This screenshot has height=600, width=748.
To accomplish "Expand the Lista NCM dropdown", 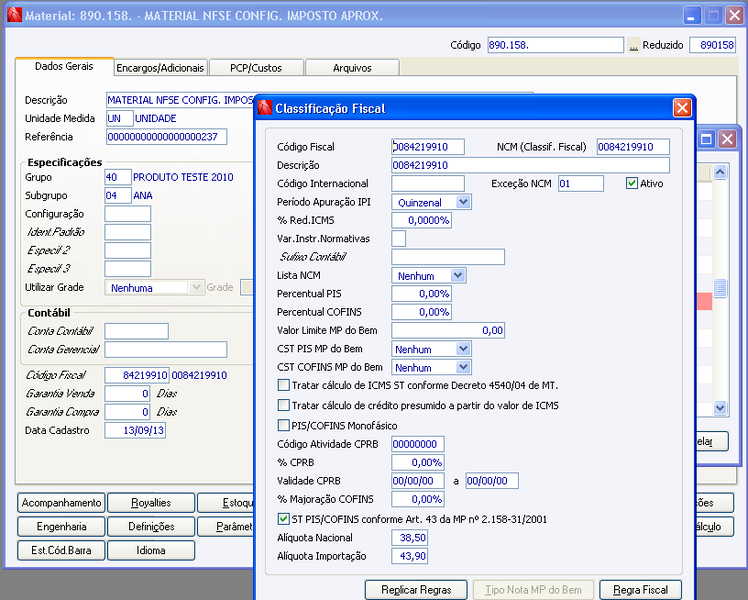I will (457, 275).
